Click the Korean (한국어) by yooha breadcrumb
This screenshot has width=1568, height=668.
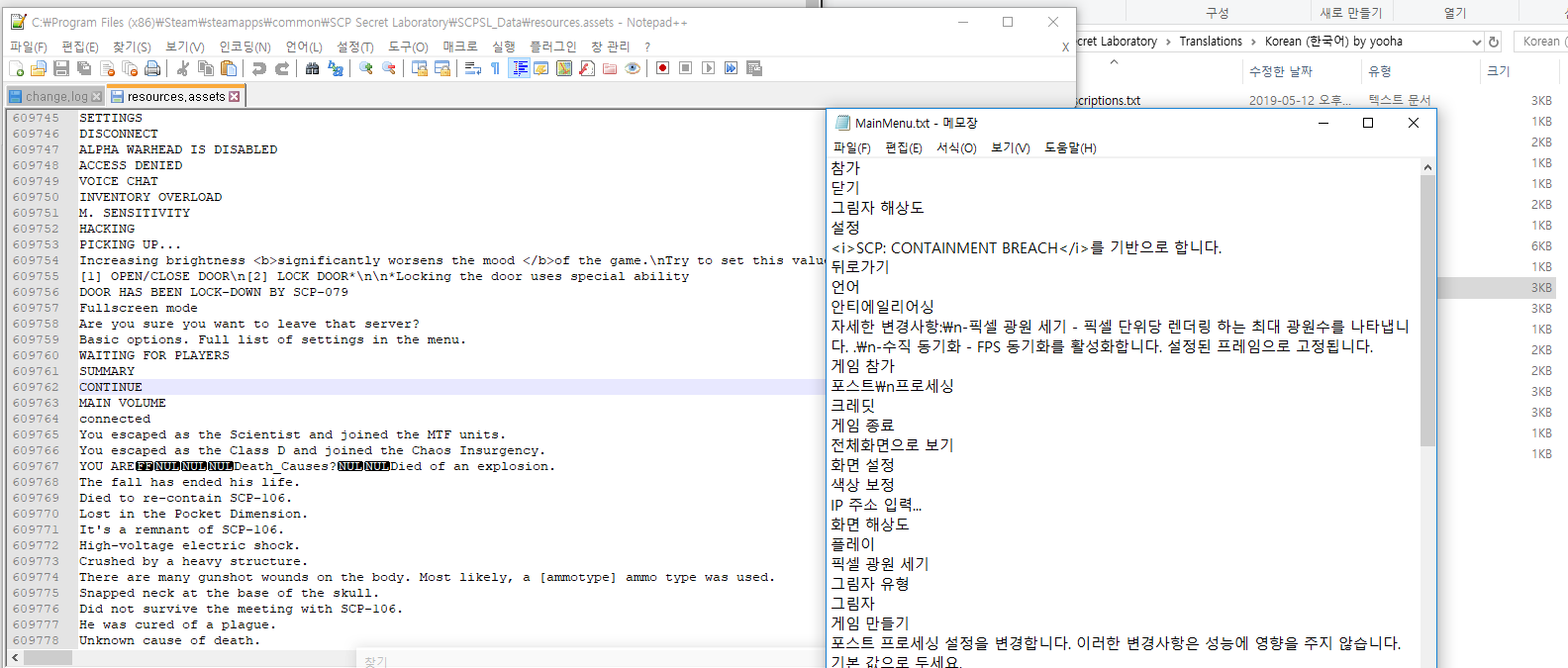pos(1333,42)
